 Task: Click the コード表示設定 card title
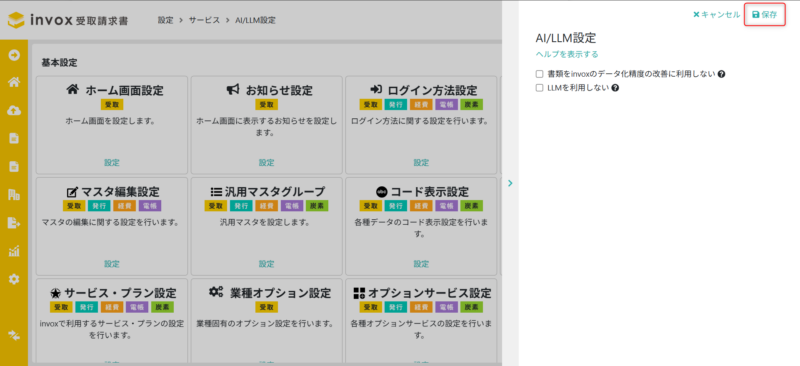click(x=430, y=192)
